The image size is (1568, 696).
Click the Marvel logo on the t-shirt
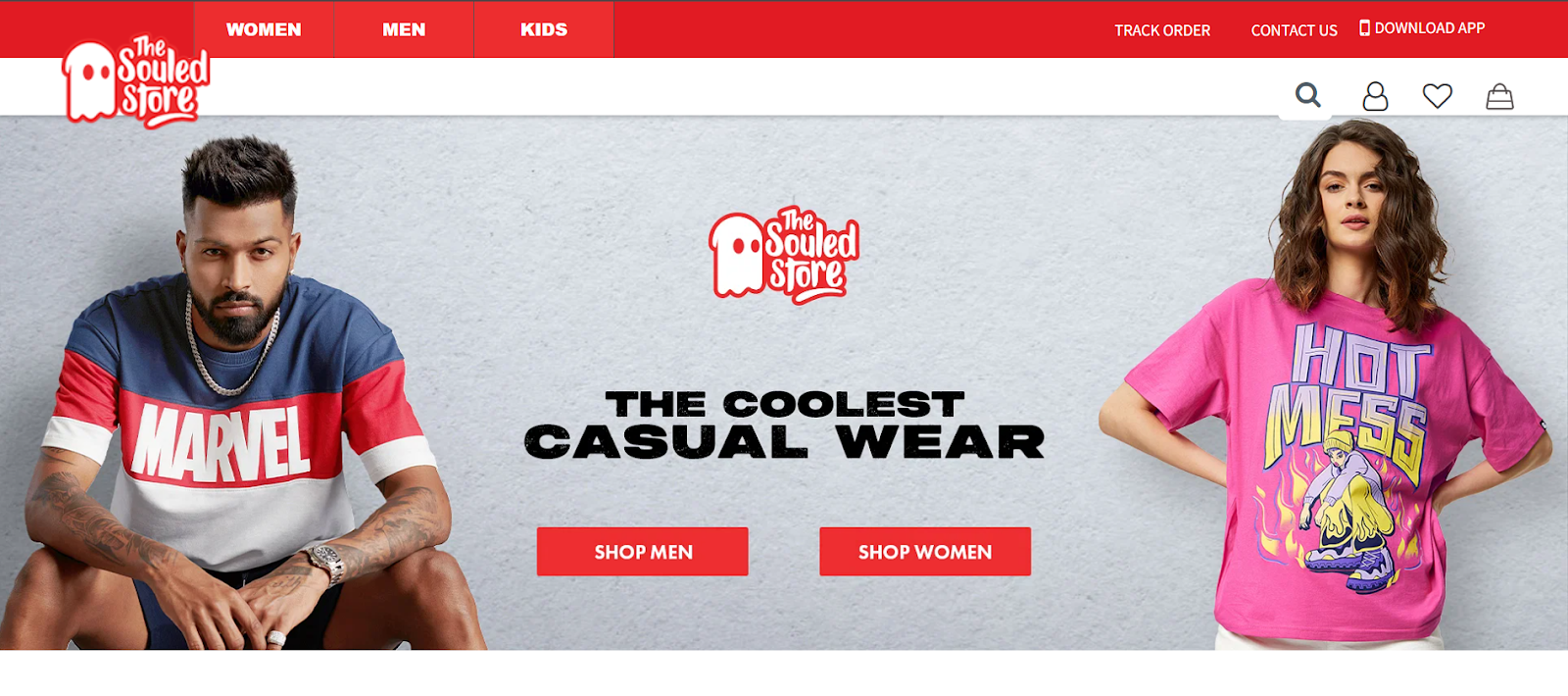pyautogui.click(x=221, y=443)
